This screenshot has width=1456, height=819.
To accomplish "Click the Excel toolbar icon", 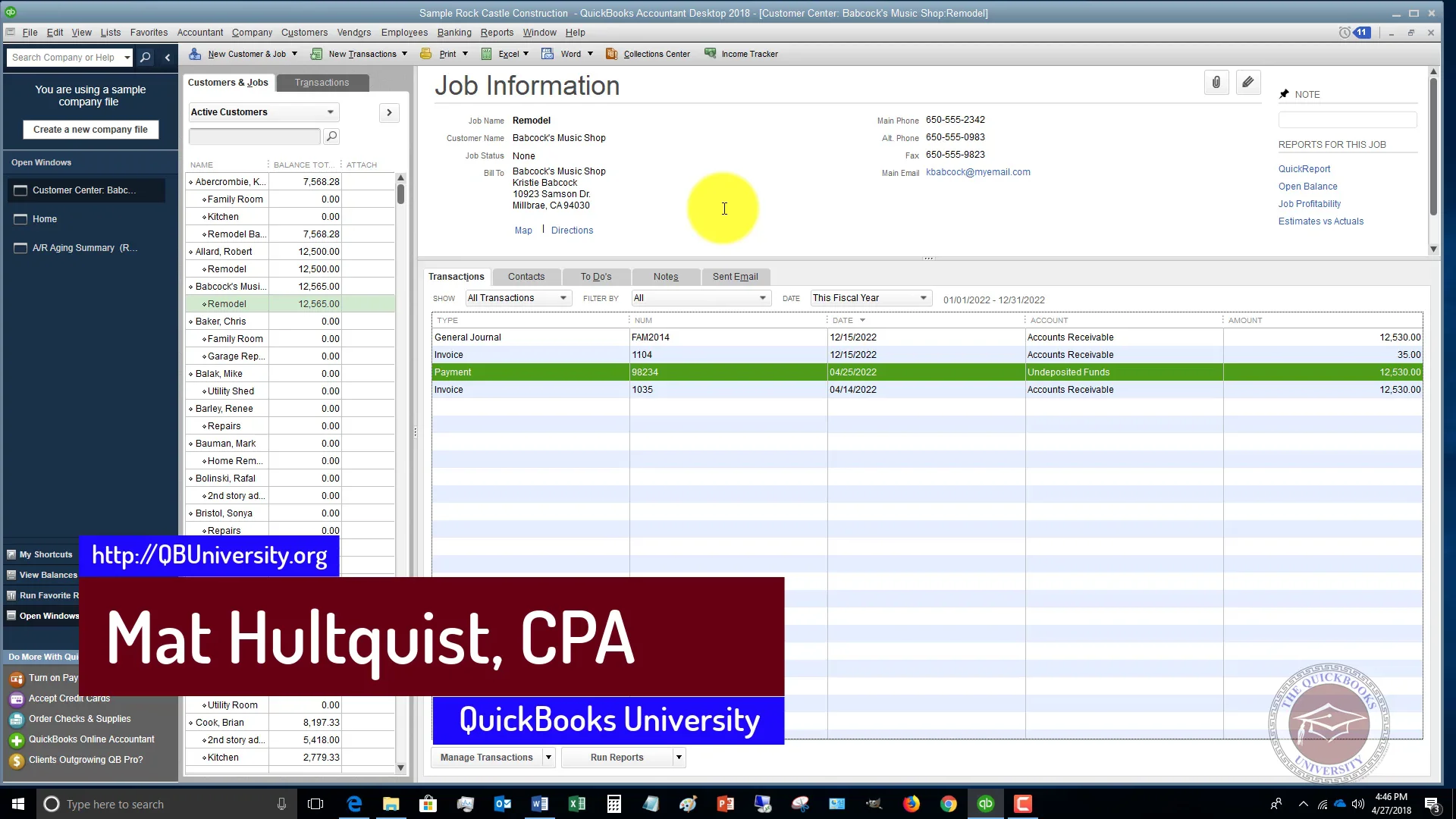I will 487,54.
